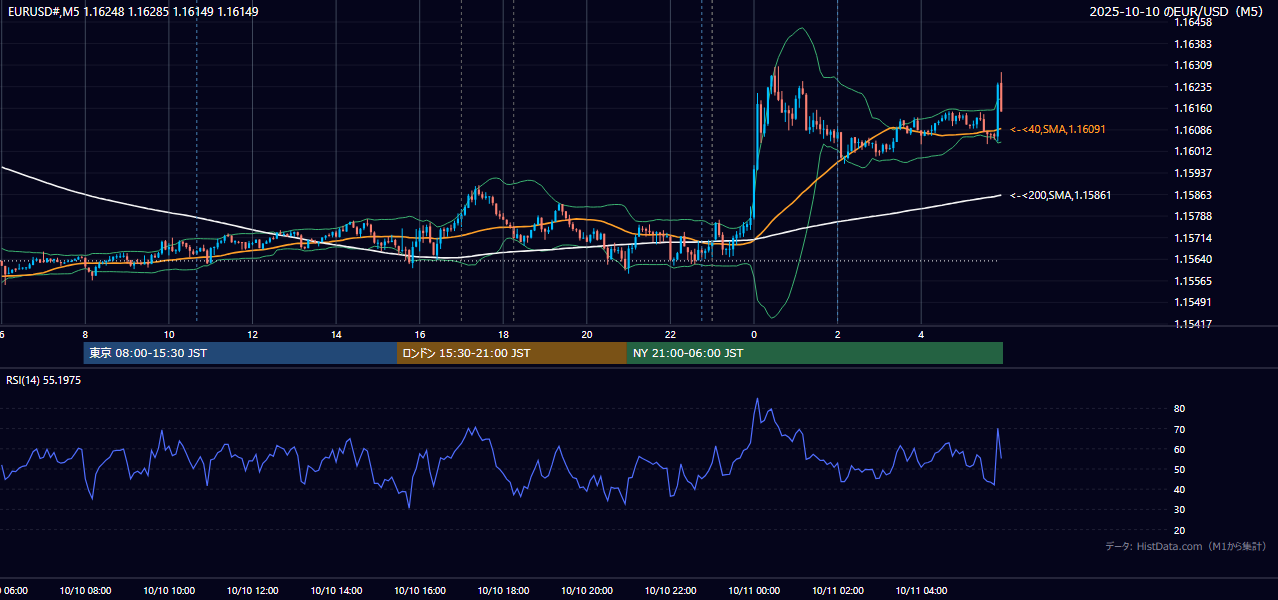Click price axis value 1.15417
Viewport: 1278px width, 600px height.
point(1193,324)
